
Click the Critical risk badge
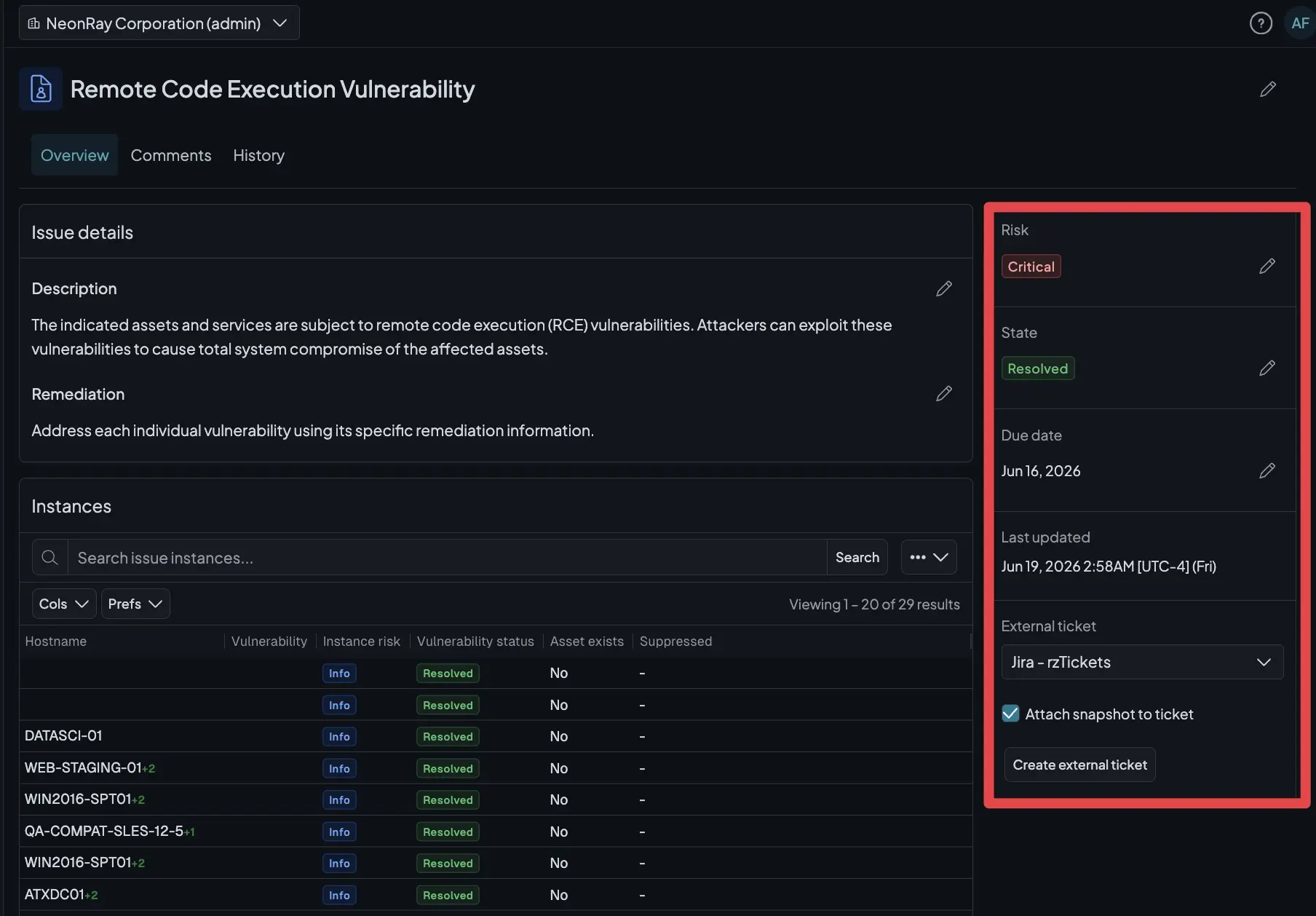(x=1031, y=266)
